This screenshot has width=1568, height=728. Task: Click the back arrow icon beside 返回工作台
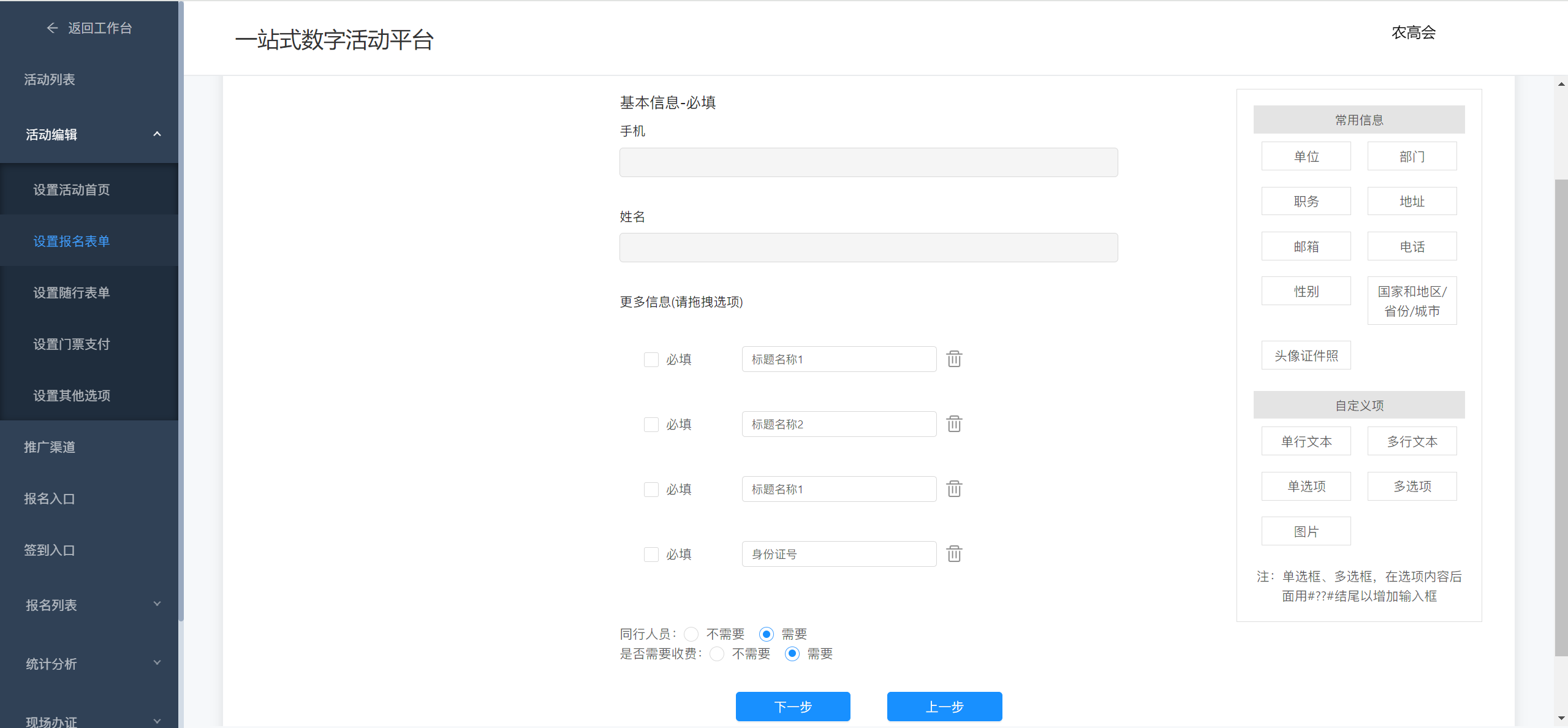click(x=52, y=28)
